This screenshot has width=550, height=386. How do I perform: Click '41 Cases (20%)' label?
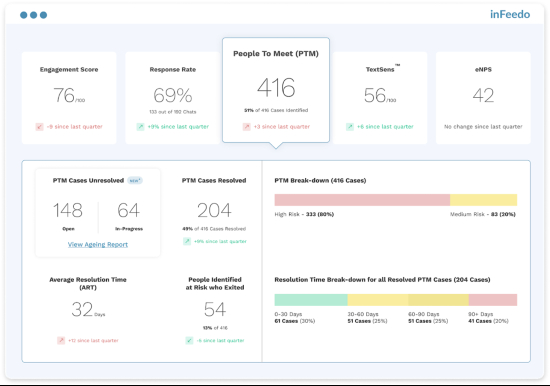(x=488, y=321)
